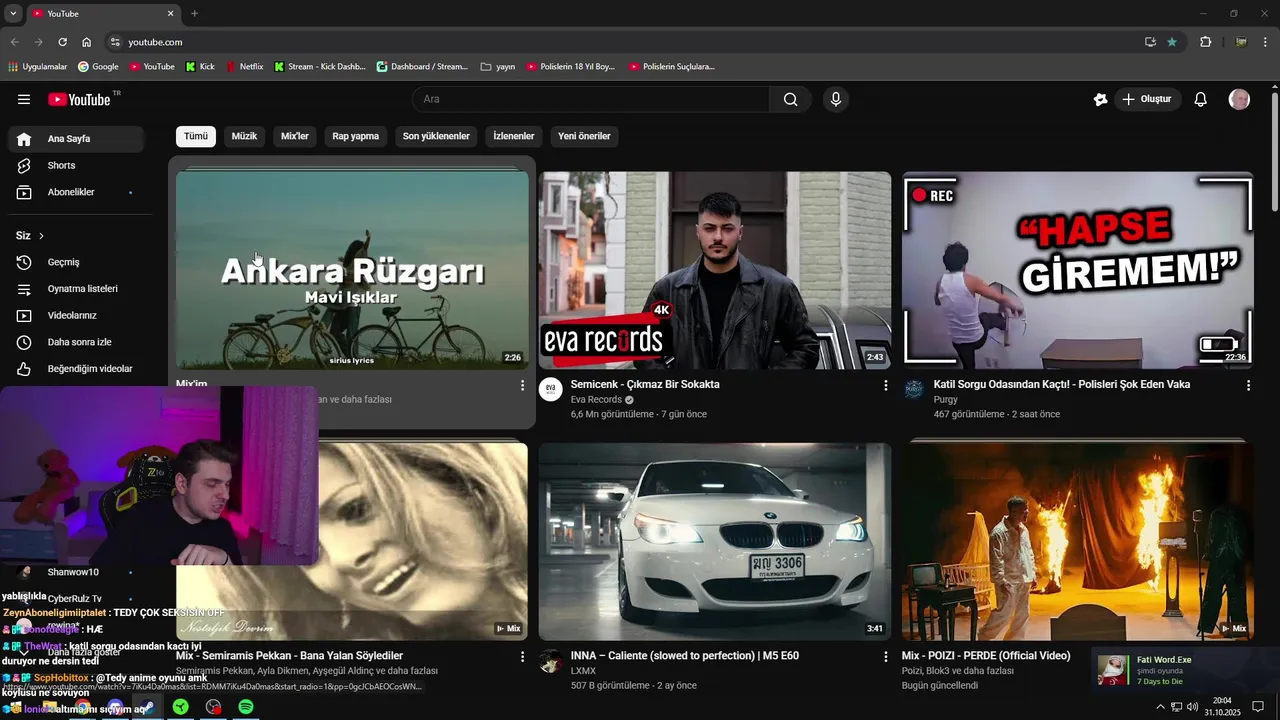Open Uygulamalar apps shortcut
Image resolution: width=1280 pixels, height=720 pixels.
point(37,66)
